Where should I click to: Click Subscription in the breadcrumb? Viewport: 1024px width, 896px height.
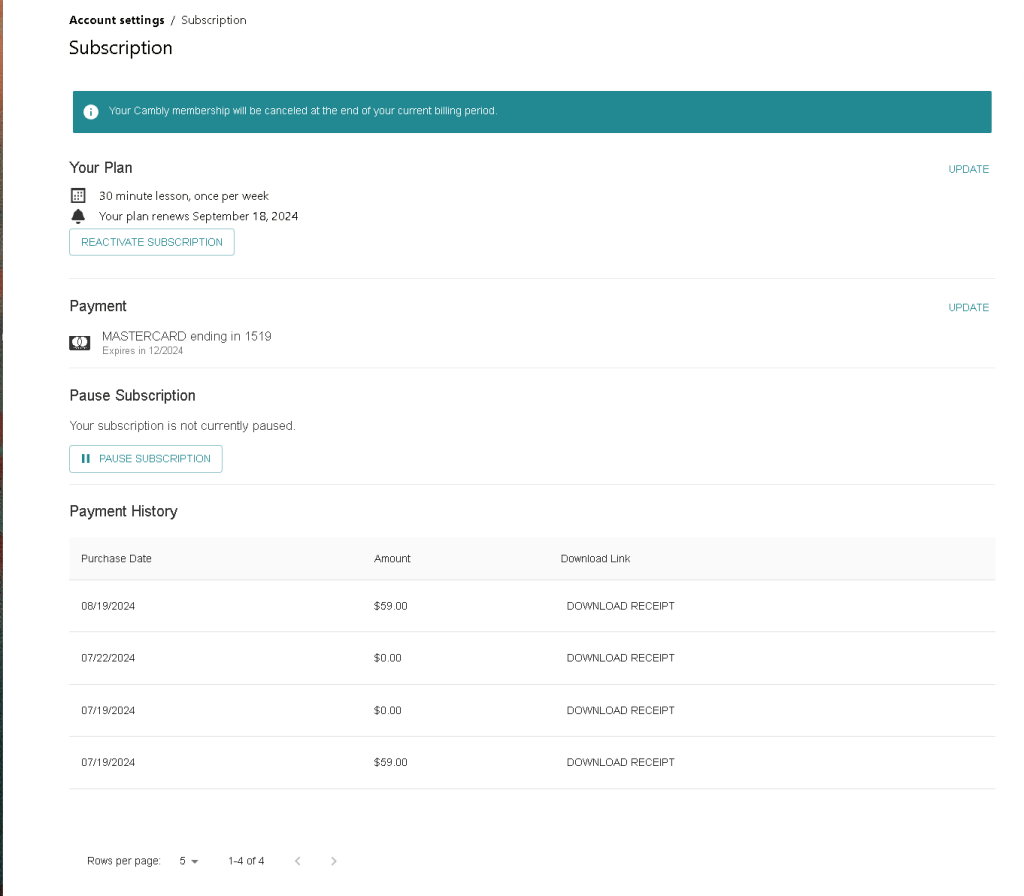pyautogui.click(x=214, y=20)
